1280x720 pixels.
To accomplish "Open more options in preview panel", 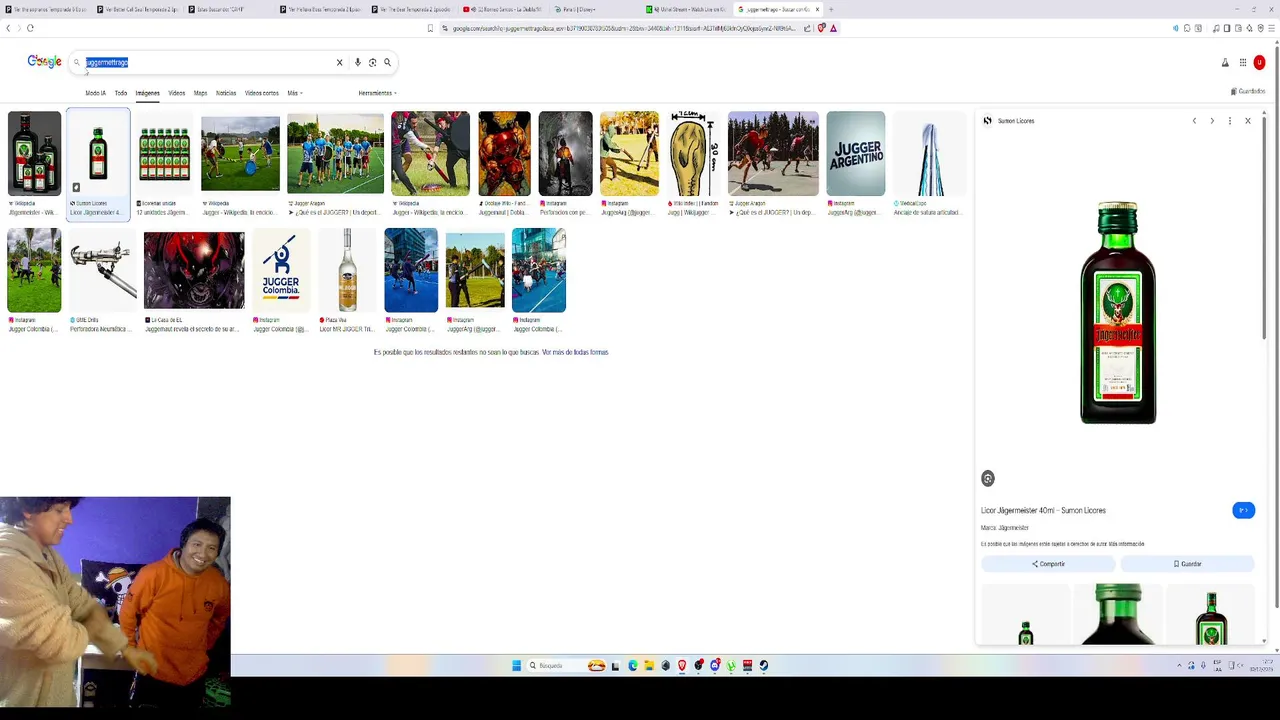I will 1230,121.
